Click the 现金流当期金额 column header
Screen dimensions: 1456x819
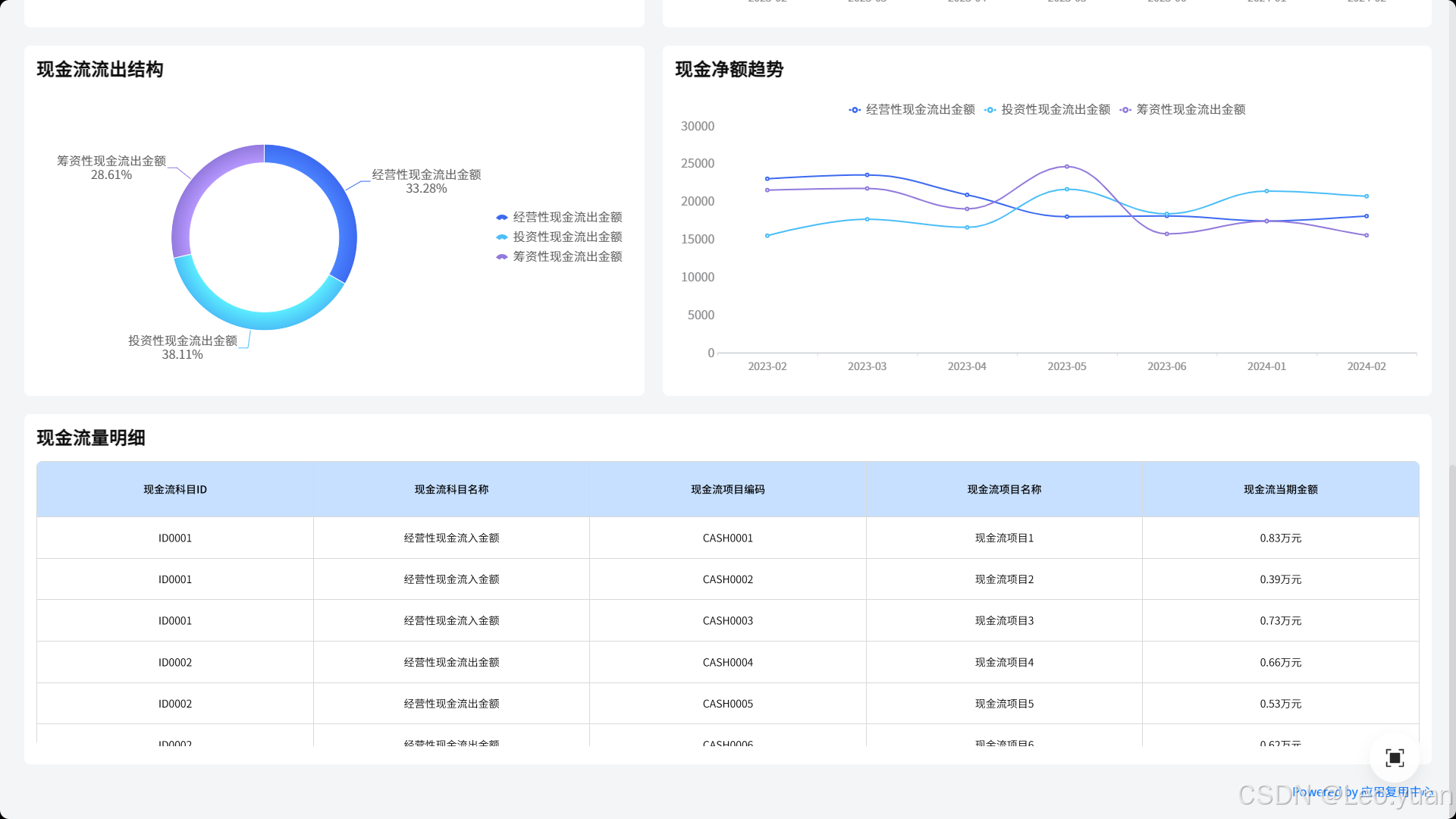(1280, 490)
